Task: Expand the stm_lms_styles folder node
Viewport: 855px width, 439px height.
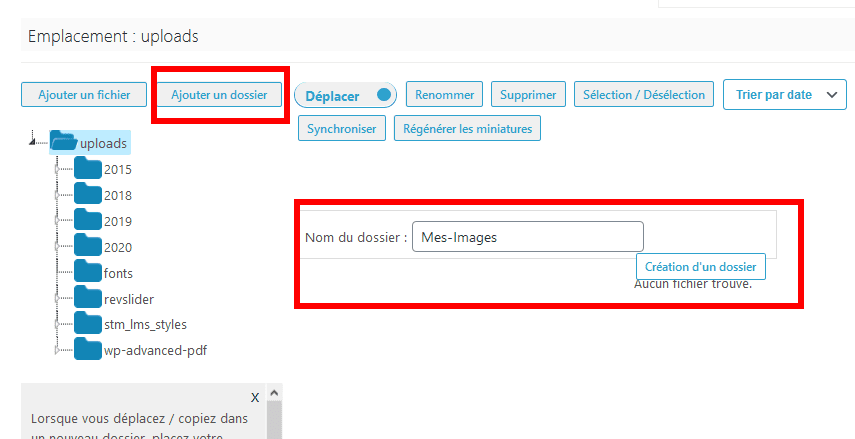Action: 57,324
